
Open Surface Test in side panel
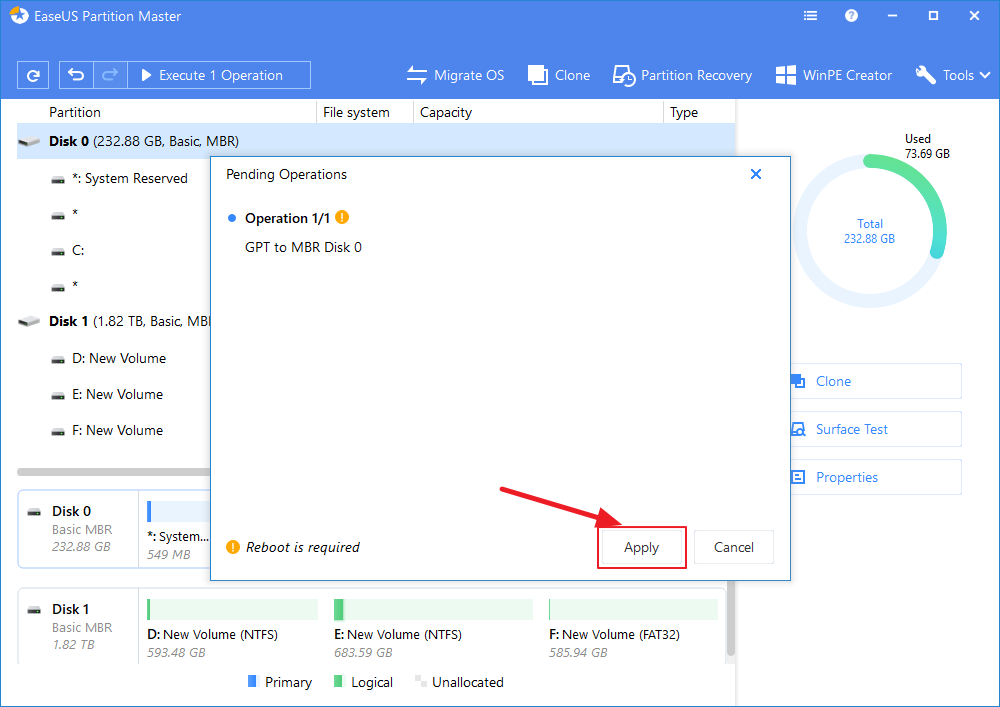[851, 429]
